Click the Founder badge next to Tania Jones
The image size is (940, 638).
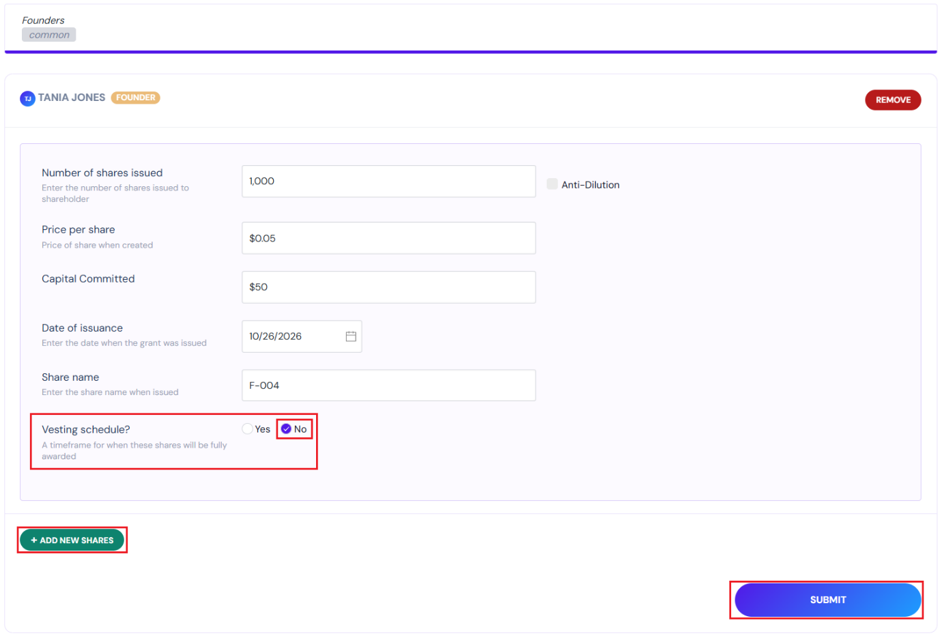click(x=135, y=97)
